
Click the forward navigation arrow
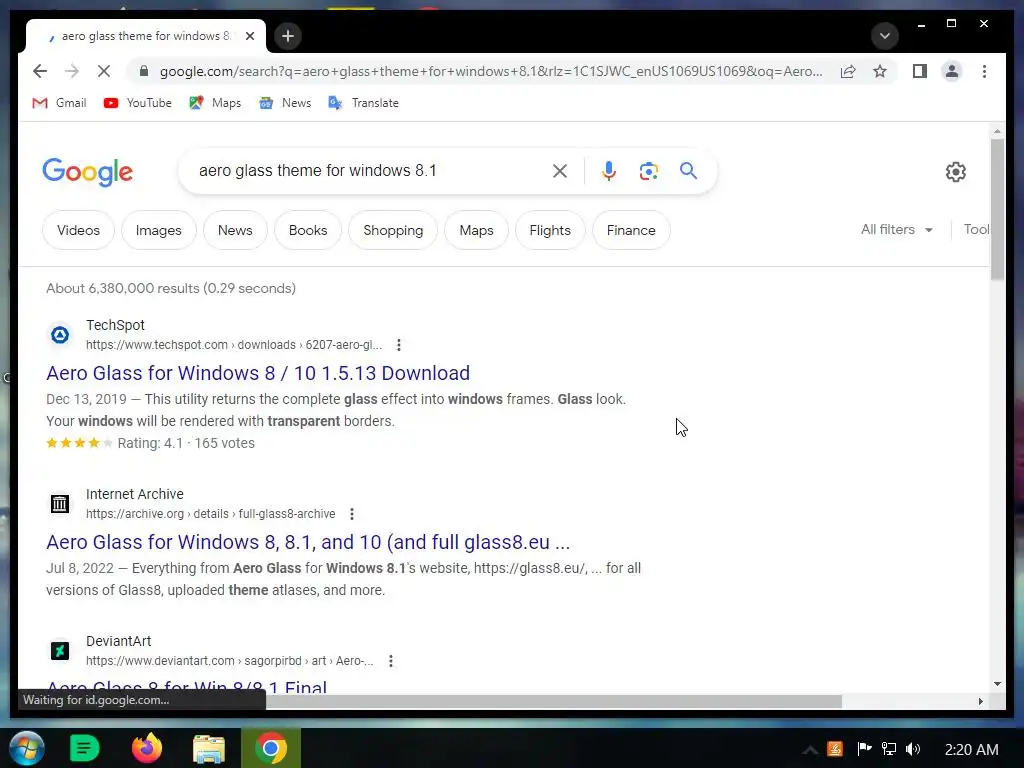pyautogui.click(x=72, y=71)
